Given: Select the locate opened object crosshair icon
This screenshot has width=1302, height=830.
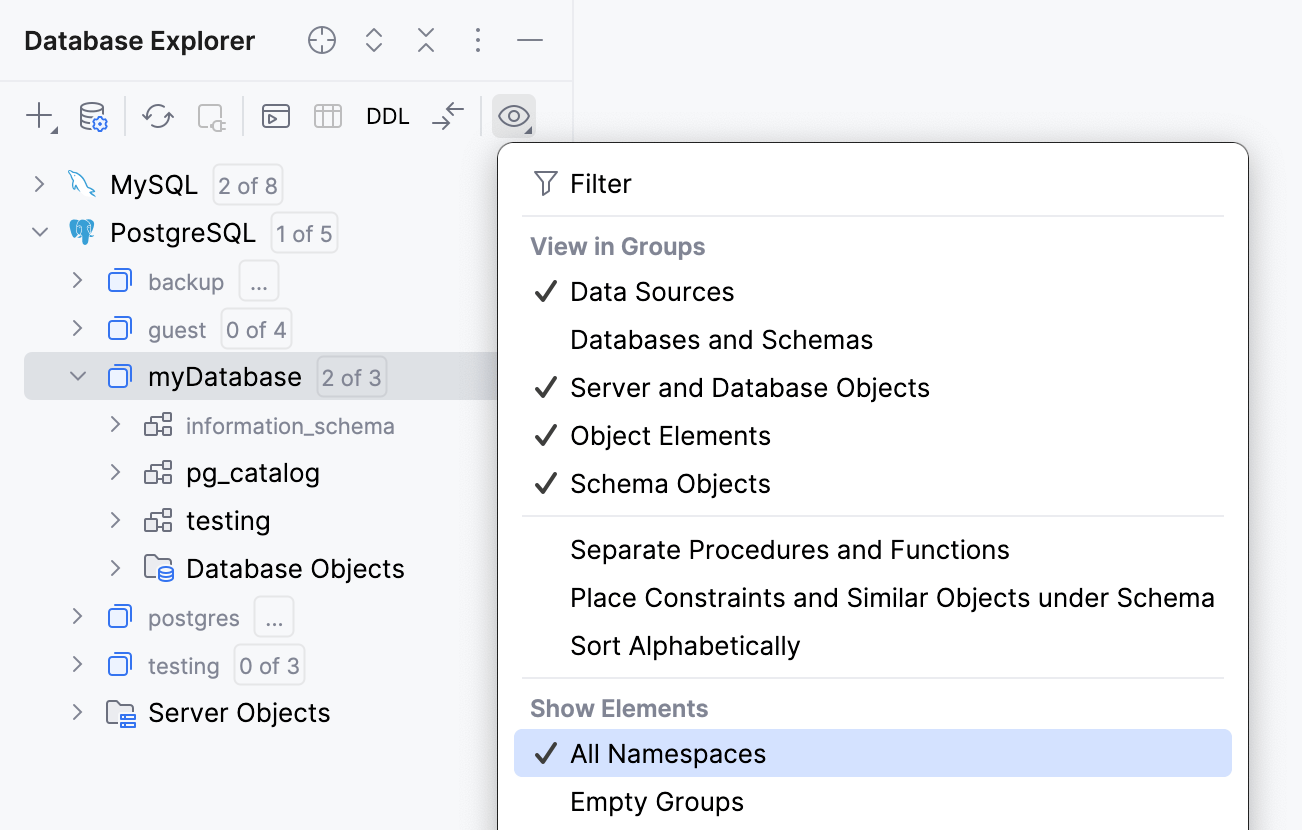Looking at the screenshot, I should pyautogui.click(x=321, y=40).
